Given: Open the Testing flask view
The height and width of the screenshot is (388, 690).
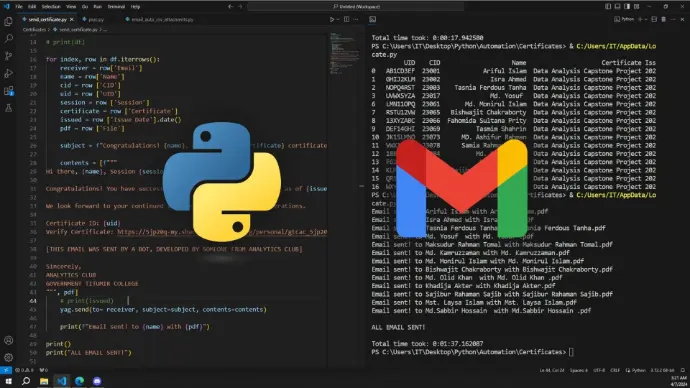Looking at the screenshot, I should pyautogui.click(x=8, y=108).
